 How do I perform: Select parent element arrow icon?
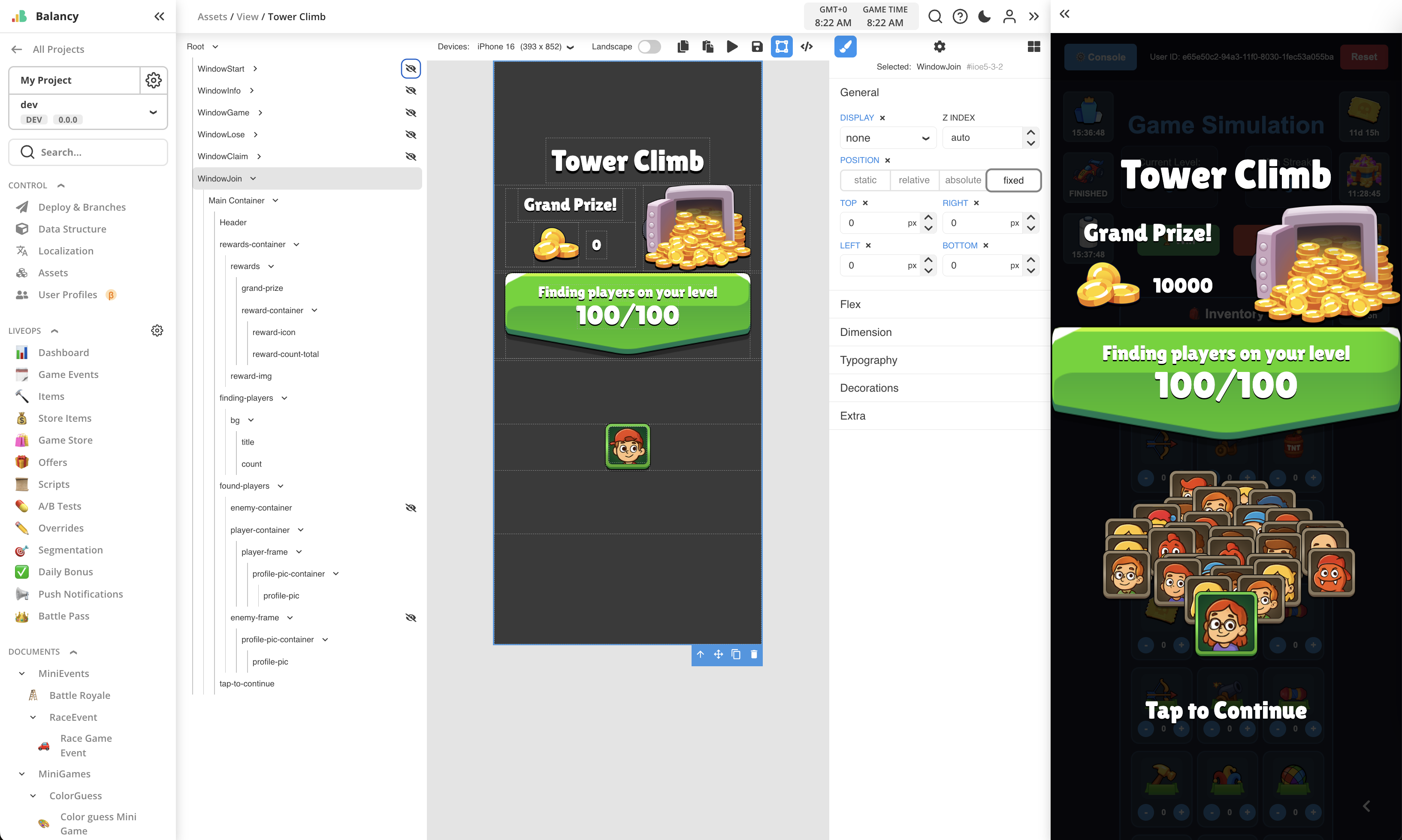coord(700,654)
